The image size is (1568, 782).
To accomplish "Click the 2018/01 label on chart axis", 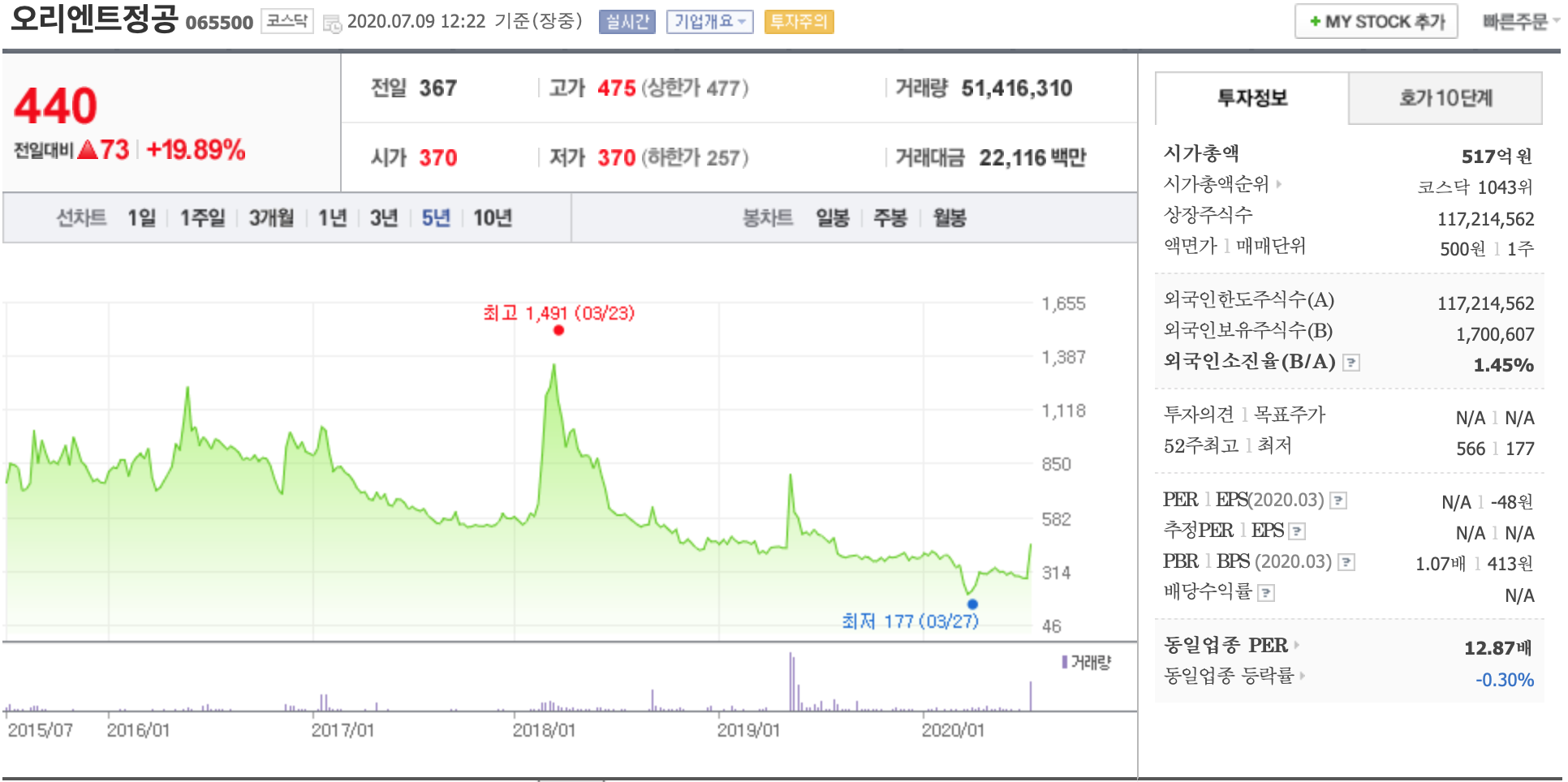I will pyautogui.click(x=544, y=730).
